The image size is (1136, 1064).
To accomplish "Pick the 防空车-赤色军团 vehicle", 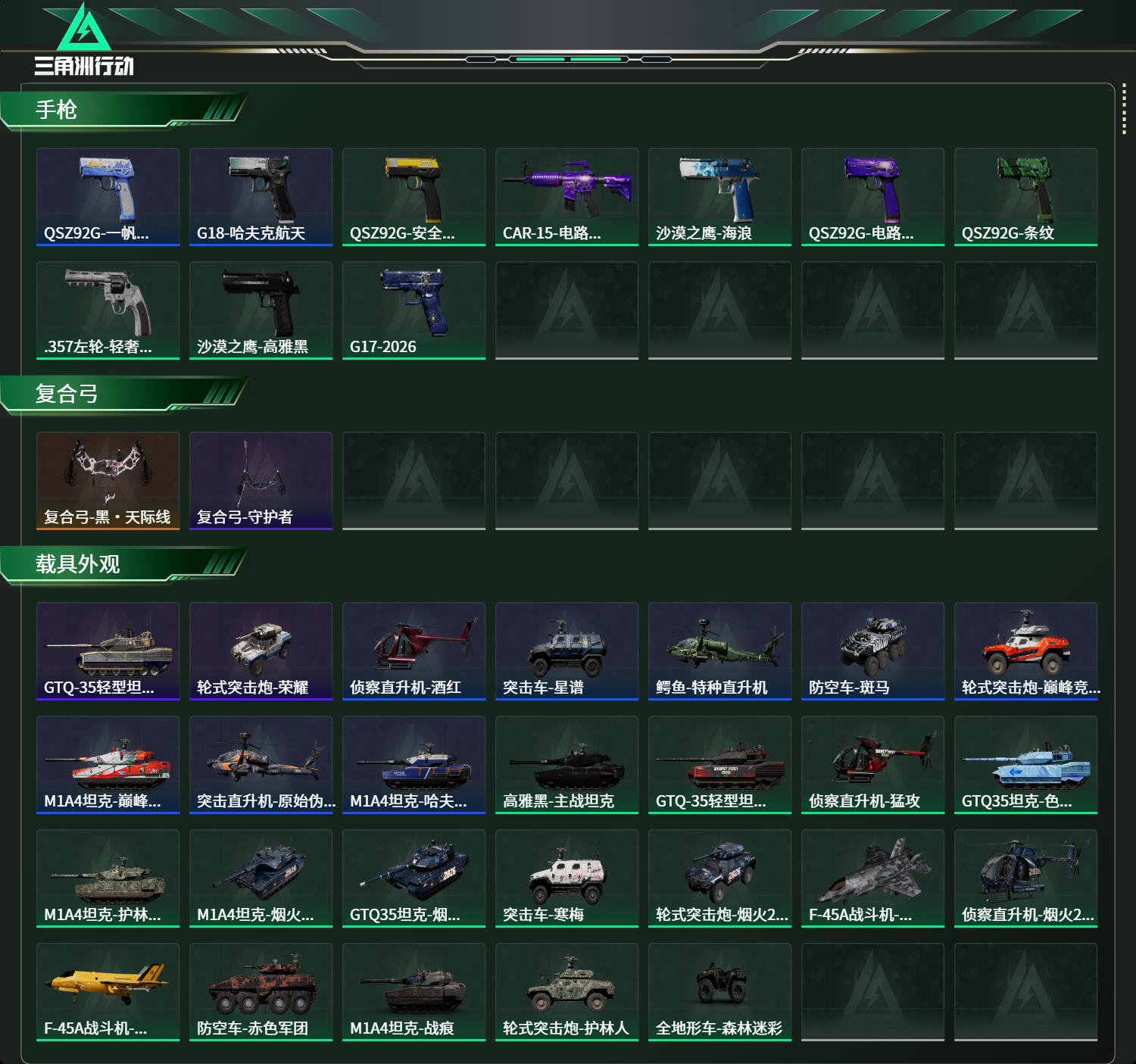I will [x=261, y=992].
